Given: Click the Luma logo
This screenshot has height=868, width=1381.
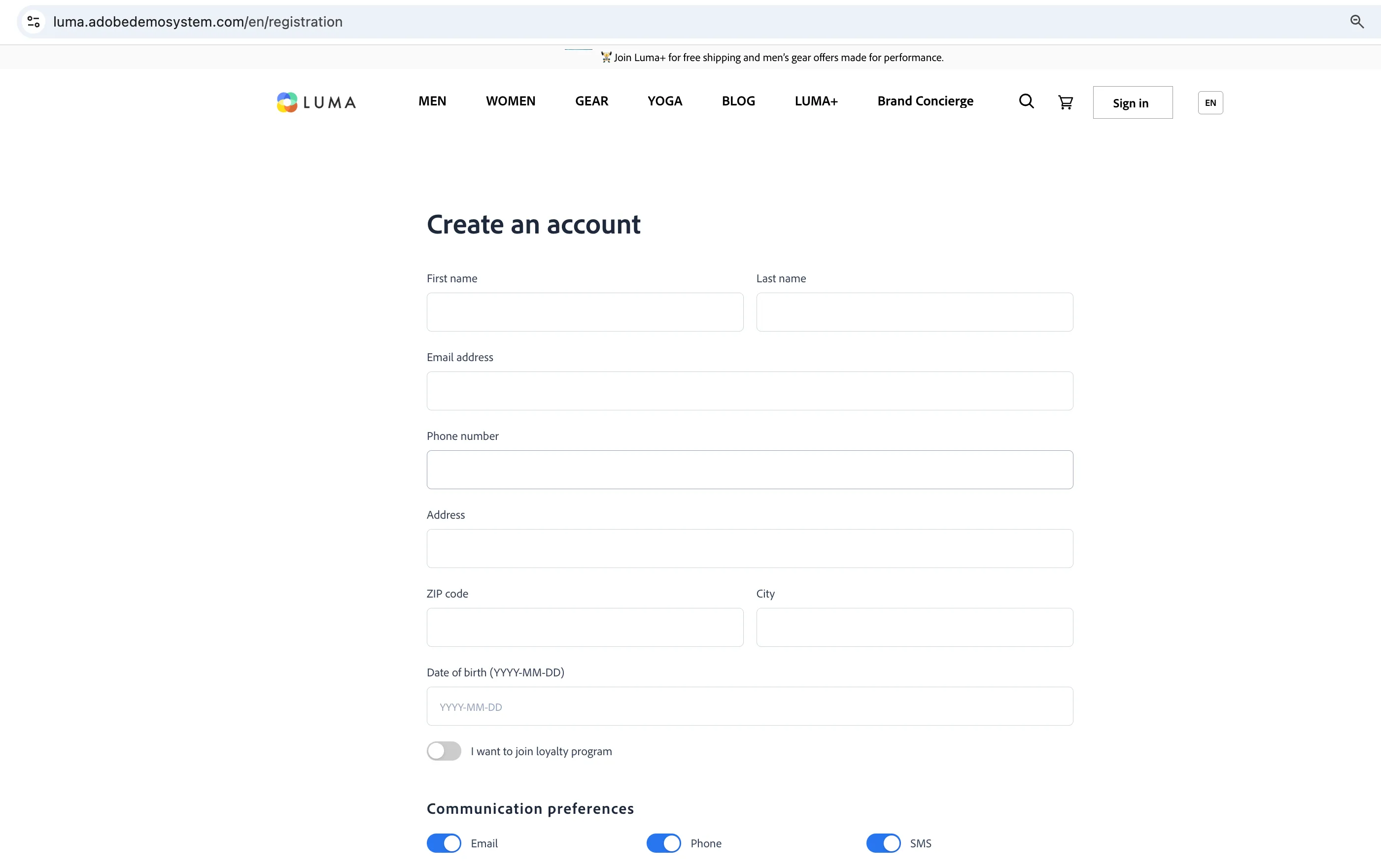Looking at the screenshot, I should click(x=316, y=102).
